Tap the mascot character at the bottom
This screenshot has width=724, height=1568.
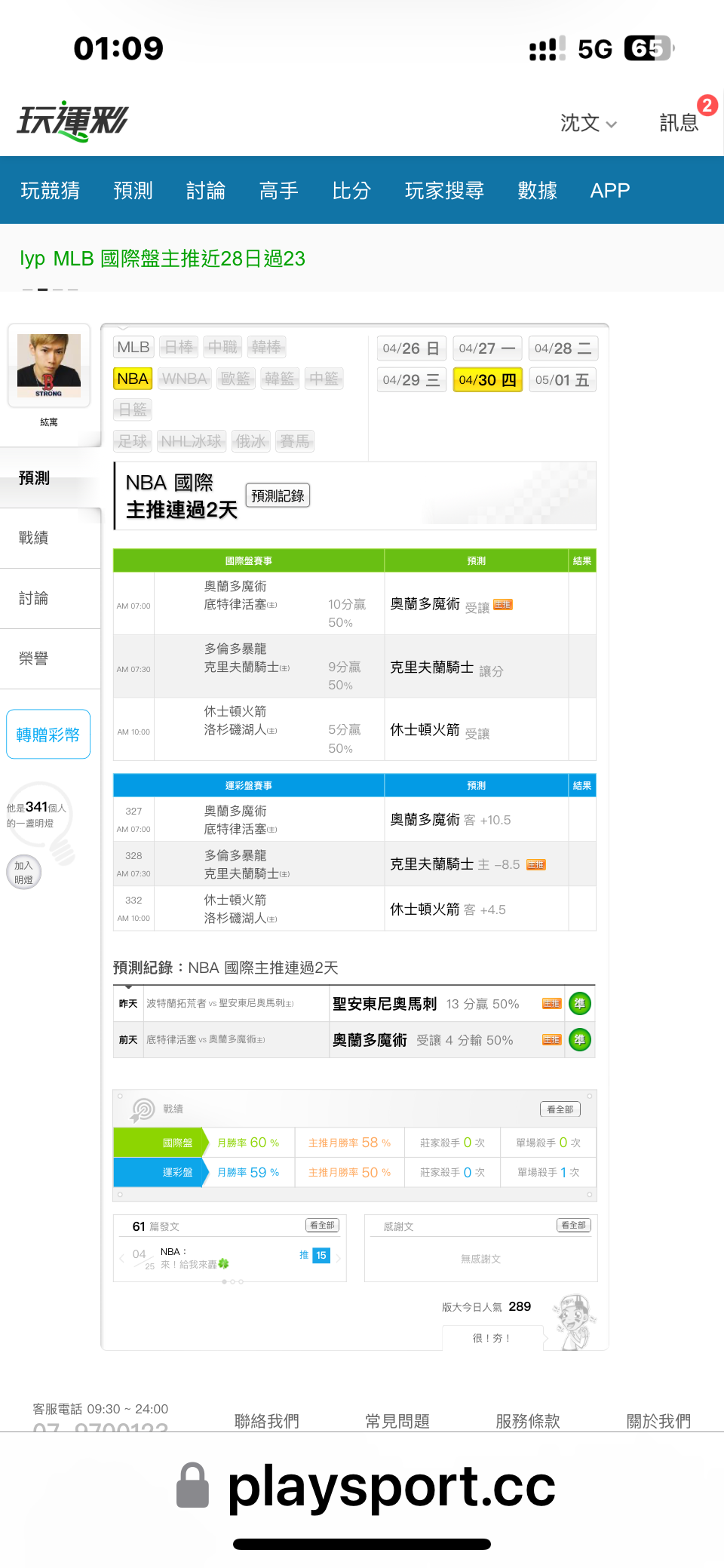(575, 1321)
